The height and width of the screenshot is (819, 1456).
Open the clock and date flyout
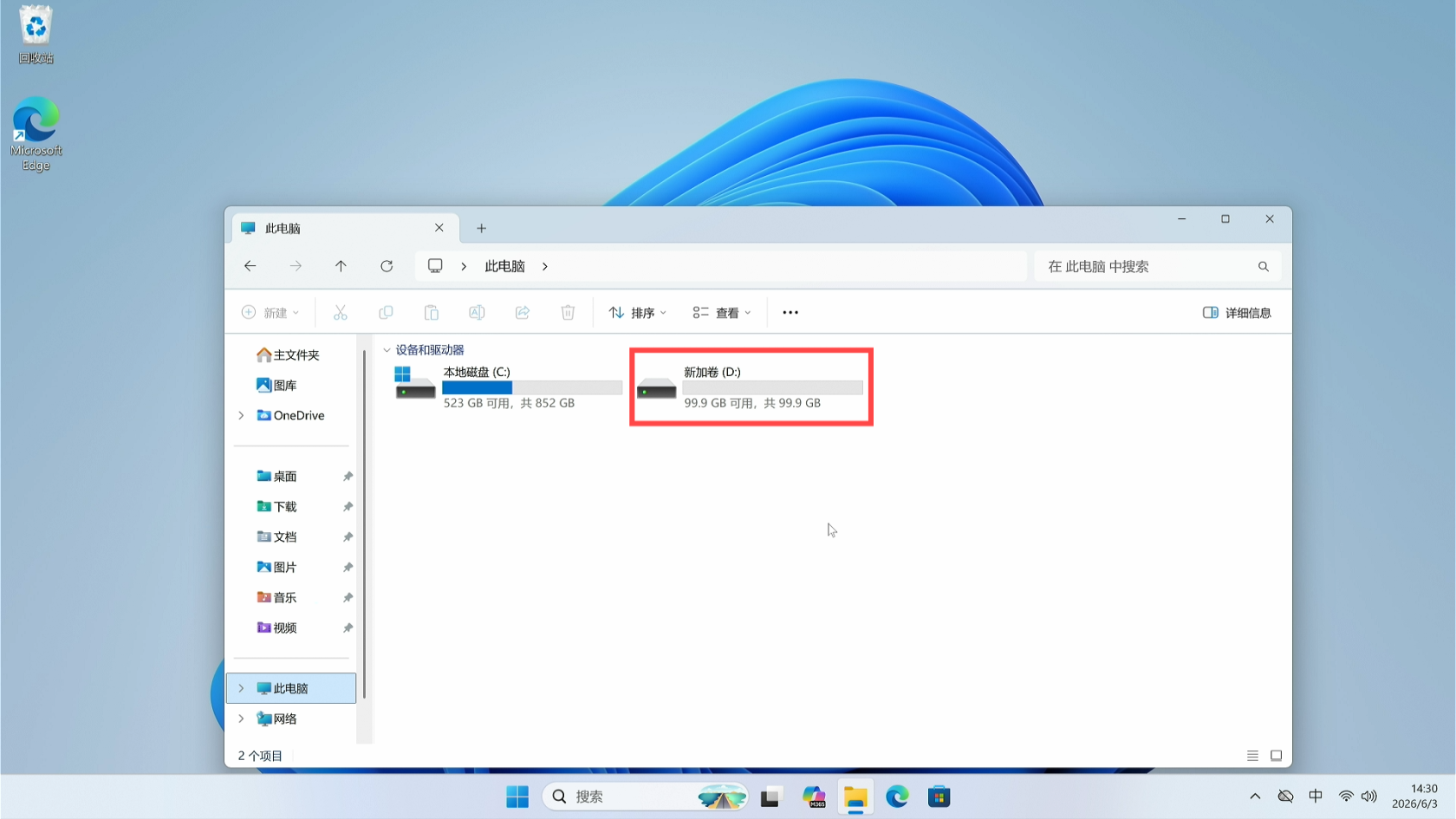[1414, 796]
